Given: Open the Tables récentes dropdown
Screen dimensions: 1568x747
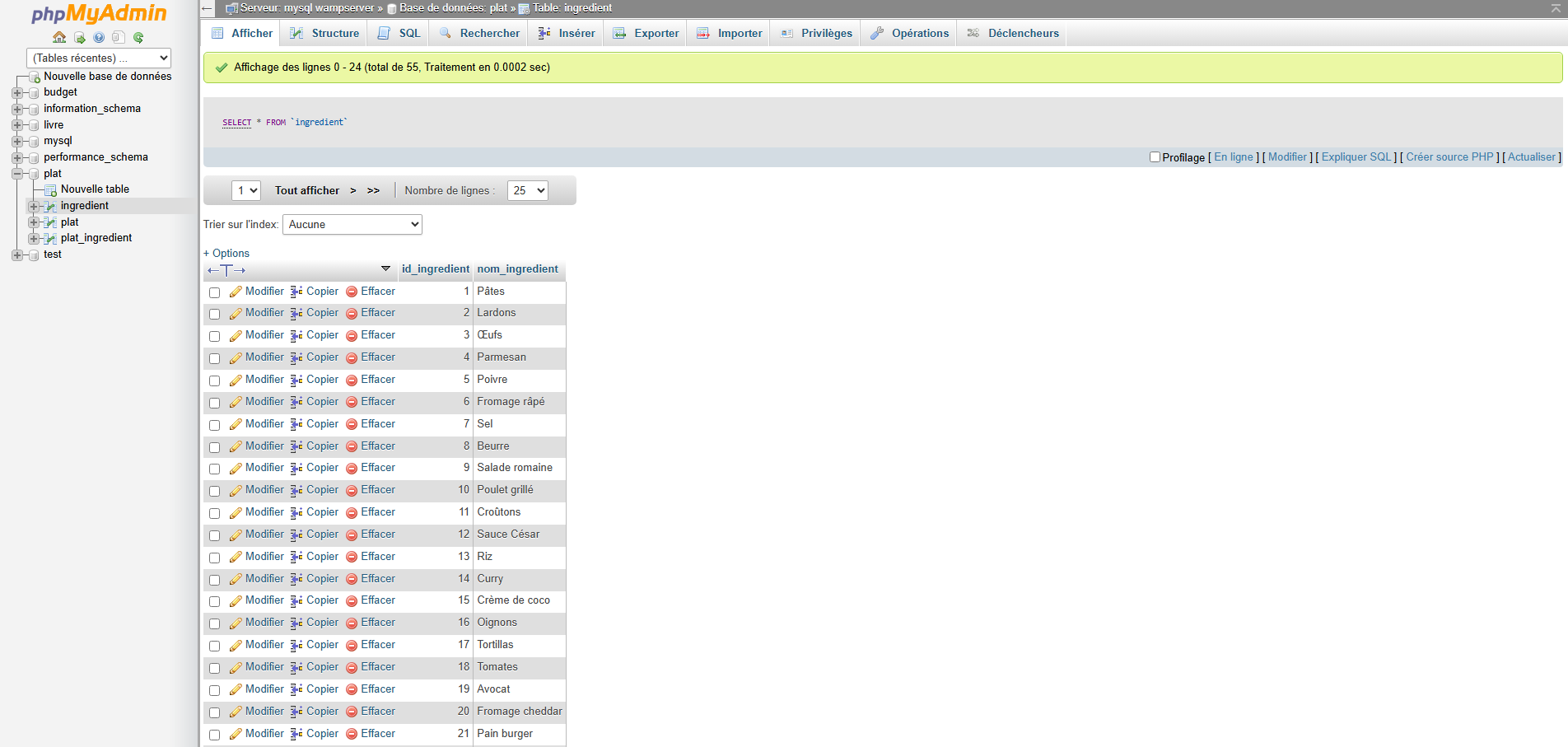Looking at the screenshot, I should (x=99, y=58).
